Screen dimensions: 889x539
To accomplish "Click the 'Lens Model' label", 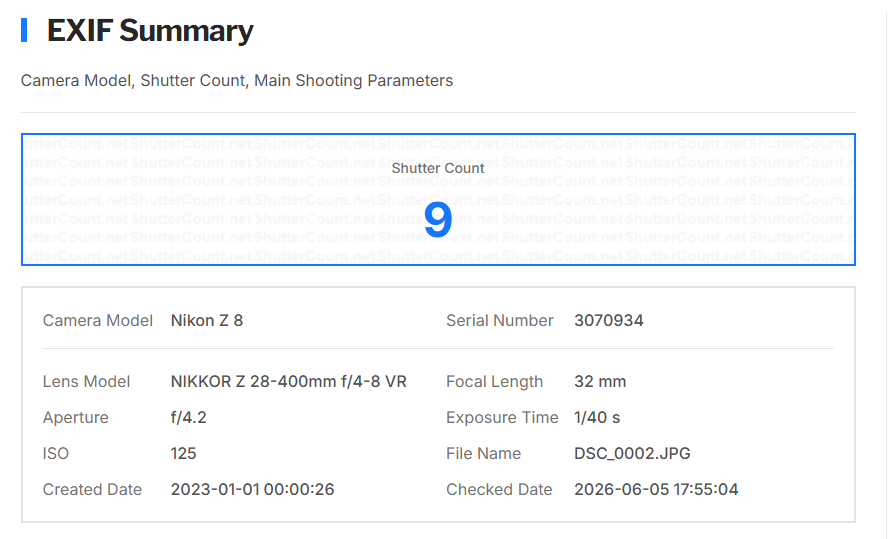I will pyautogui.click(x=86, y=382).
